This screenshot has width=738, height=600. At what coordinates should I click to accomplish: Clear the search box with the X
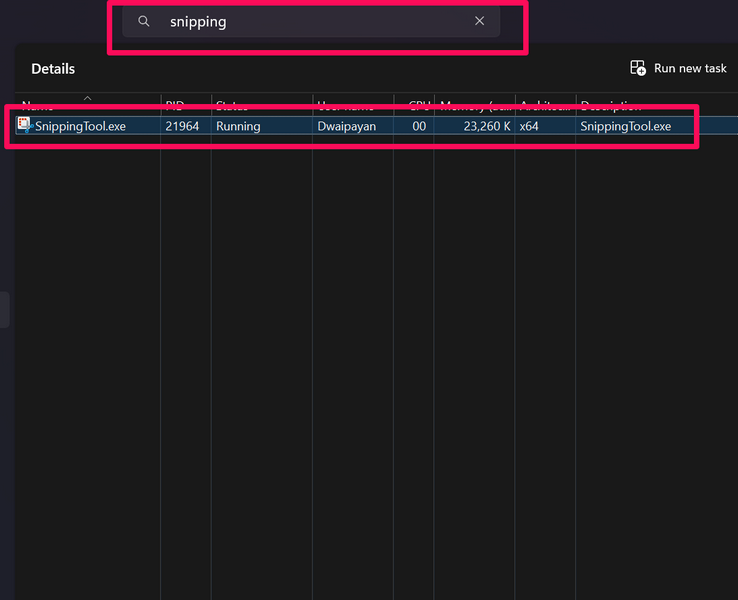click(479, 21)
